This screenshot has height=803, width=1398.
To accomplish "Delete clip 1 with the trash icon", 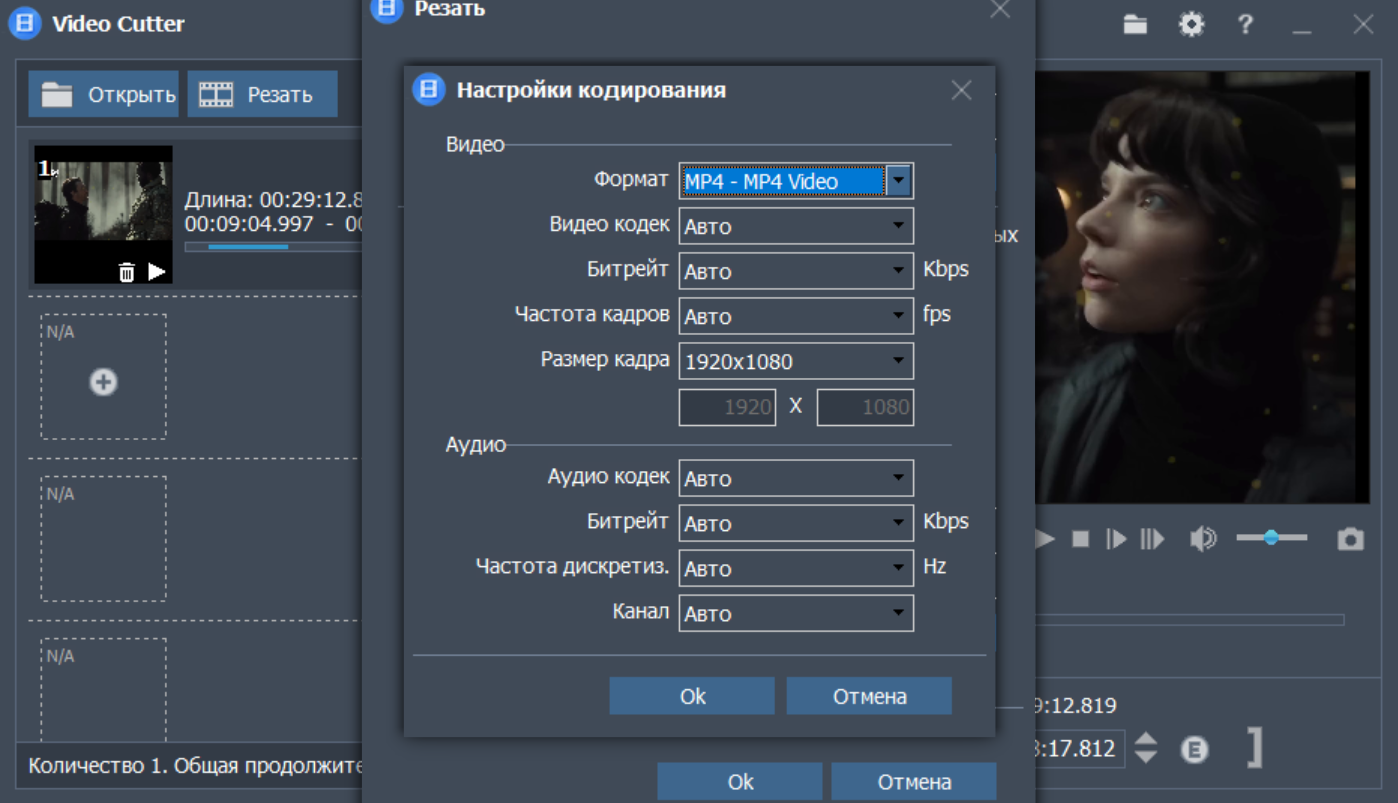I will pyautogui.click(x=126, y=272).
